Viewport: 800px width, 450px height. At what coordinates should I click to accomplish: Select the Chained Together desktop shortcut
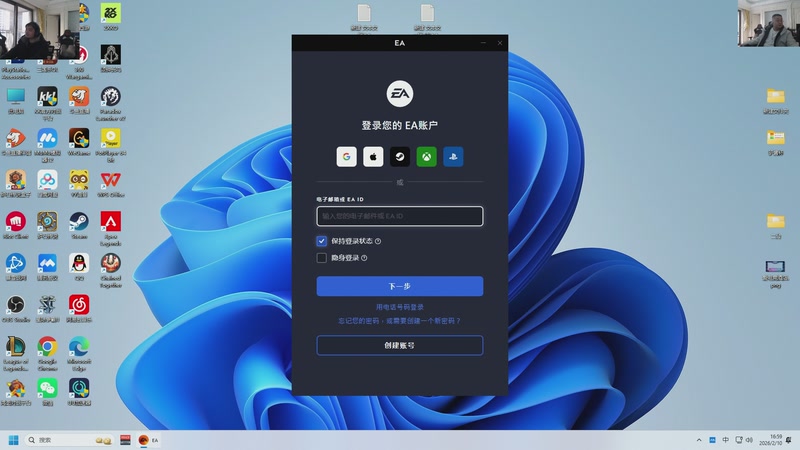(111, 270)
